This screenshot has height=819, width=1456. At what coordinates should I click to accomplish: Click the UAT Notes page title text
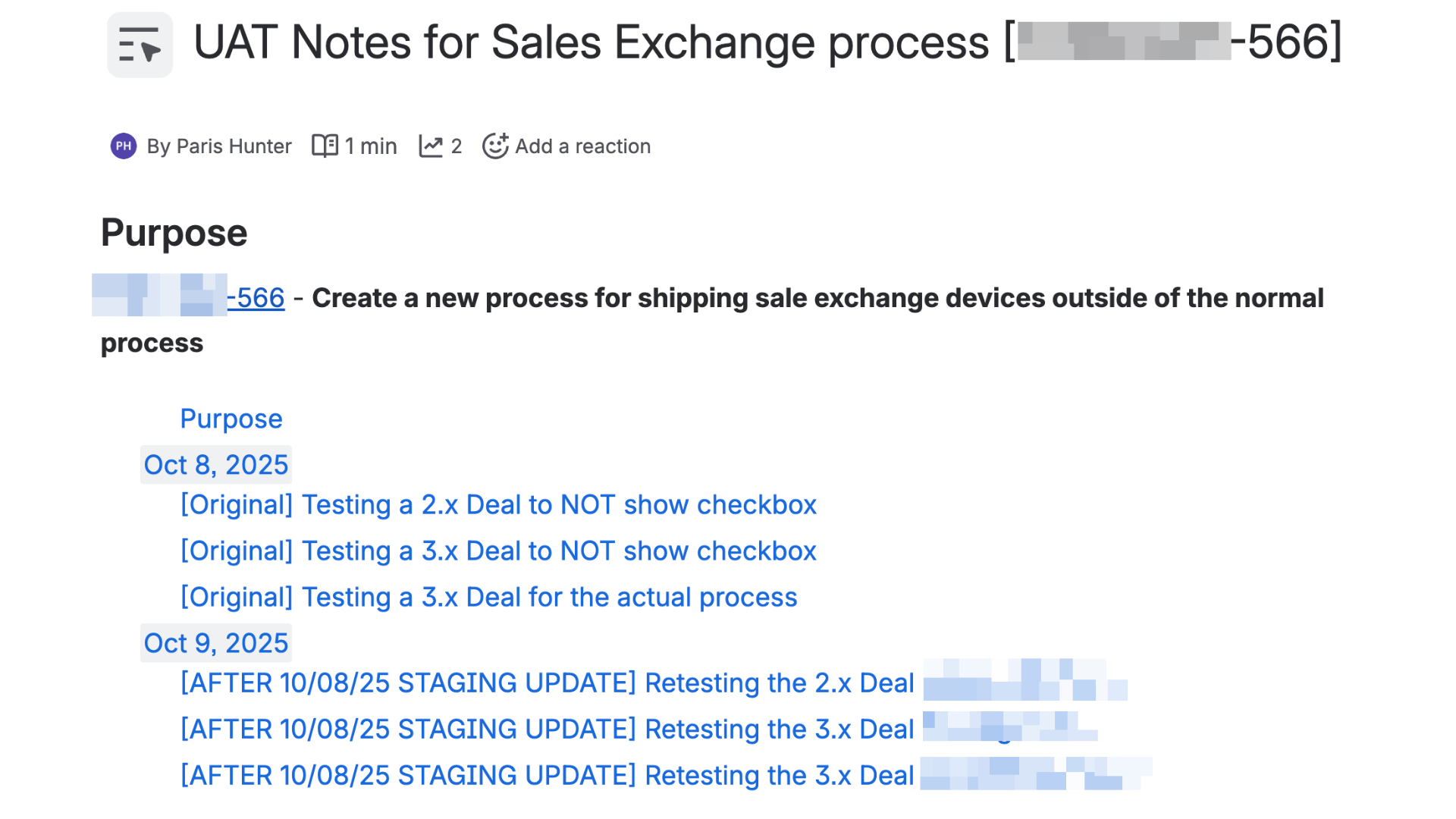point(591,42)
